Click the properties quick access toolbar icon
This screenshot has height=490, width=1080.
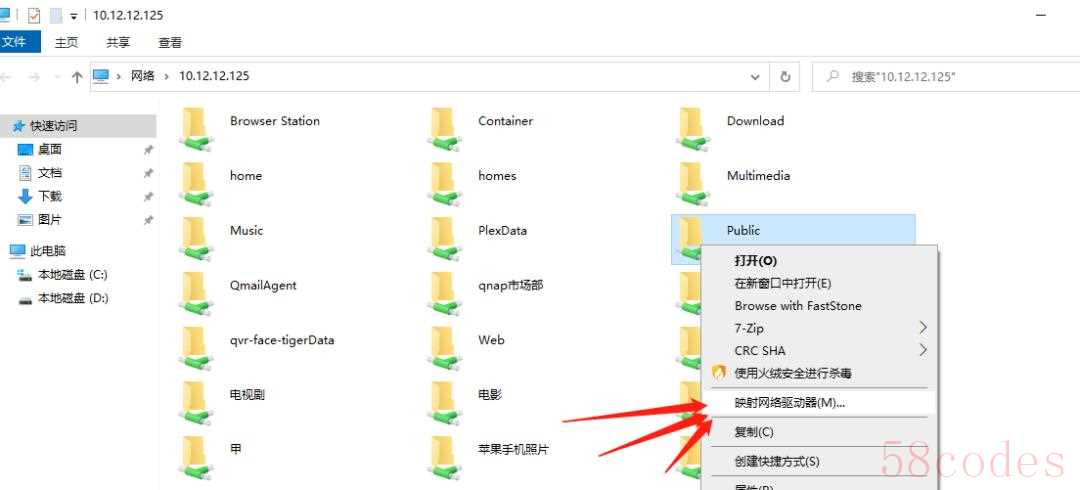click(x=34, y=15)
